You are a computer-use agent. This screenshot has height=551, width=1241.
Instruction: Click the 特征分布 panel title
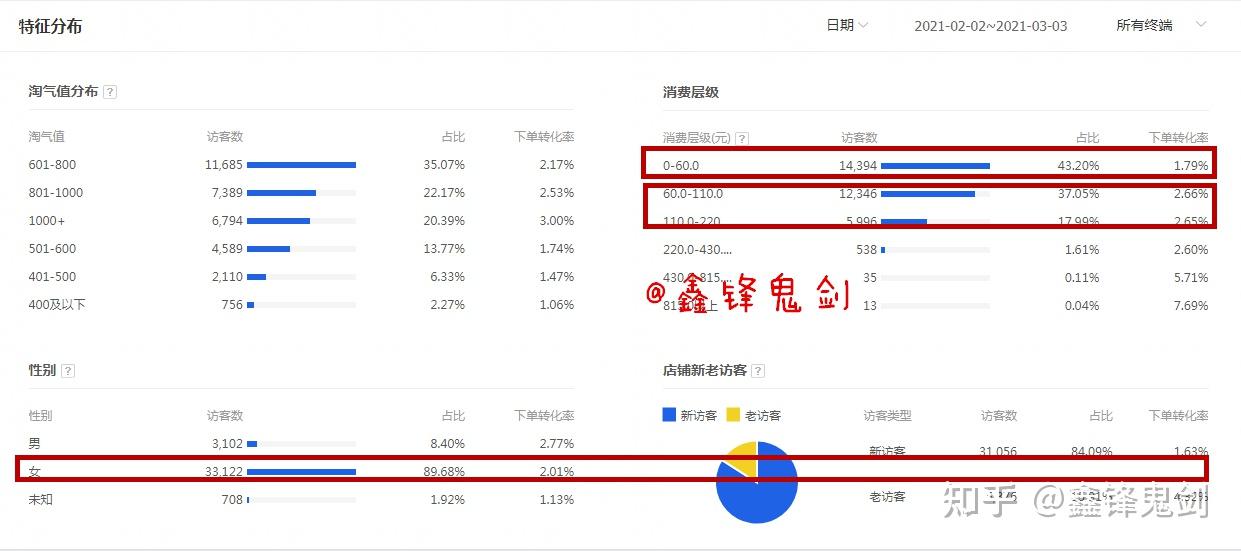click(50, 26)
